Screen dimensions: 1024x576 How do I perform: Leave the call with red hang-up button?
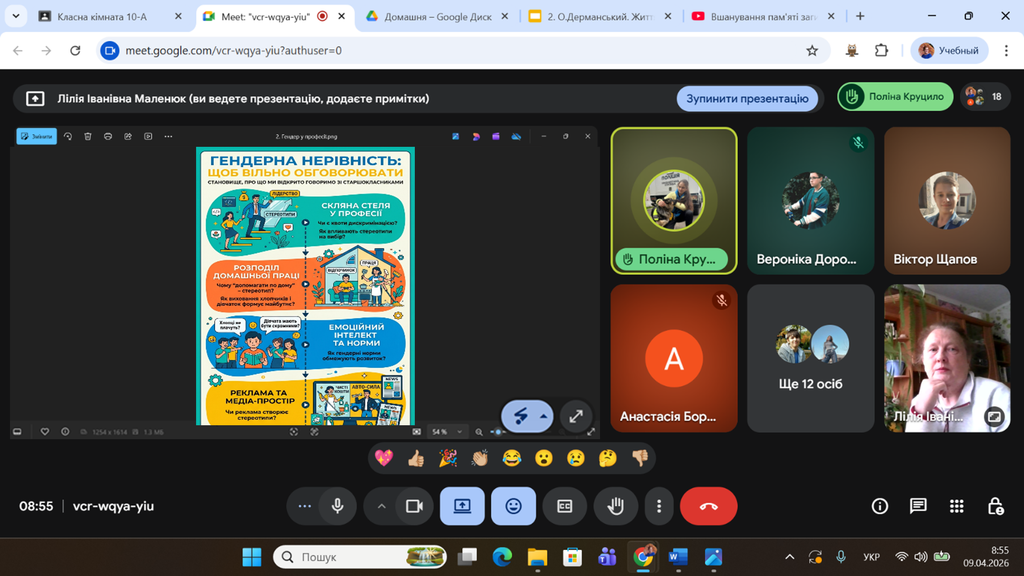(708, 506)
